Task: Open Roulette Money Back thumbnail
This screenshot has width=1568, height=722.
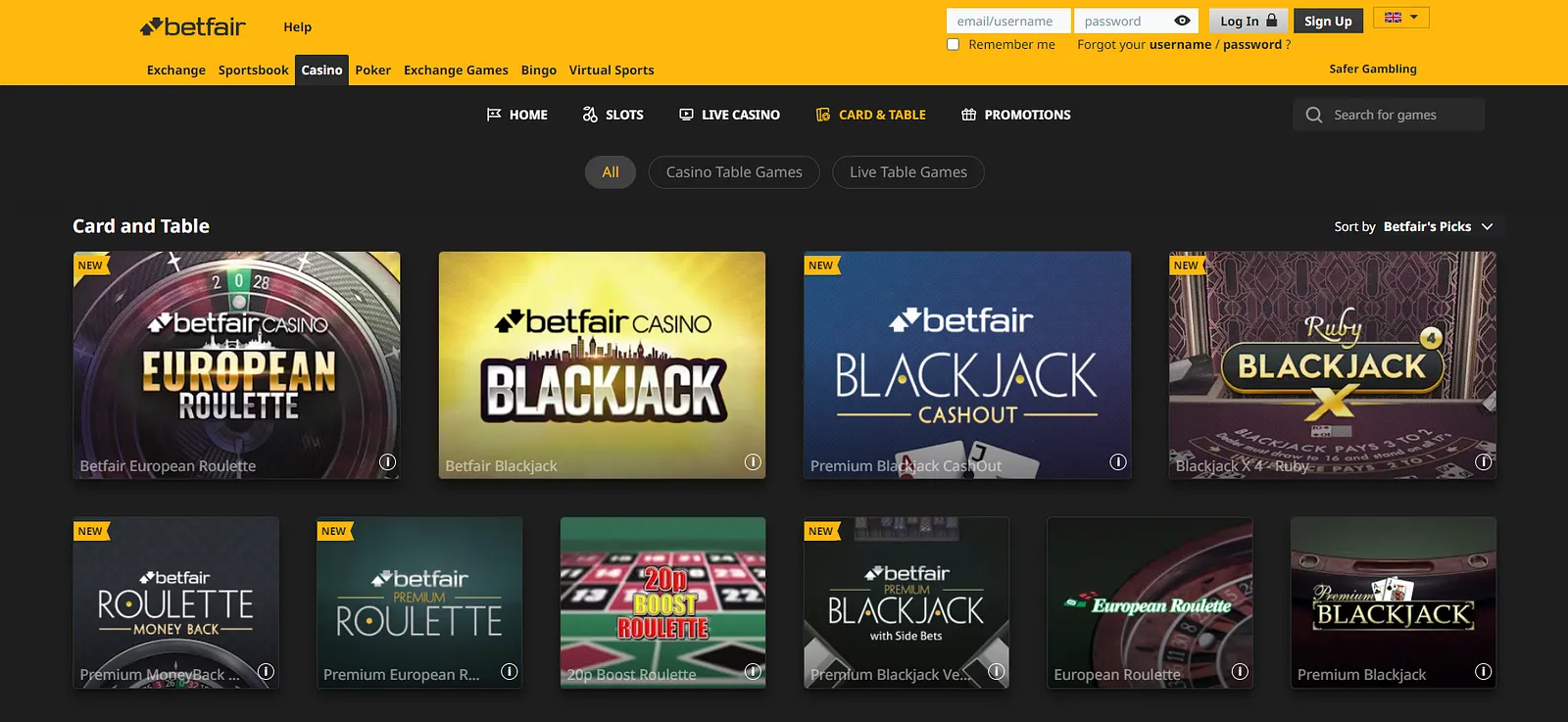Action: (175, 602)
